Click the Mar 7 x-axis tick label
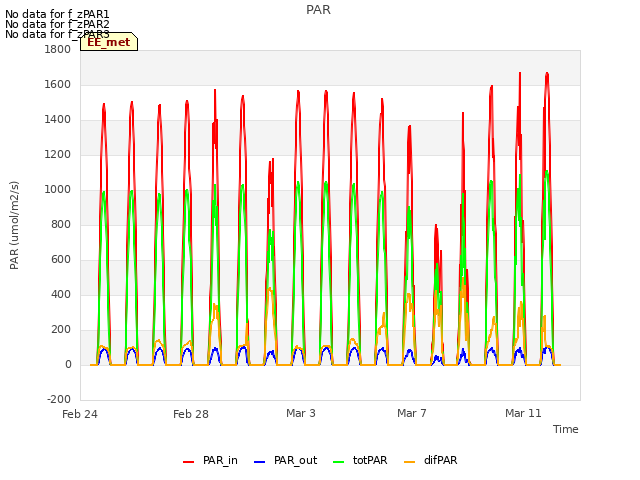This screenshot has height=480, width=640. click(412, 413)
